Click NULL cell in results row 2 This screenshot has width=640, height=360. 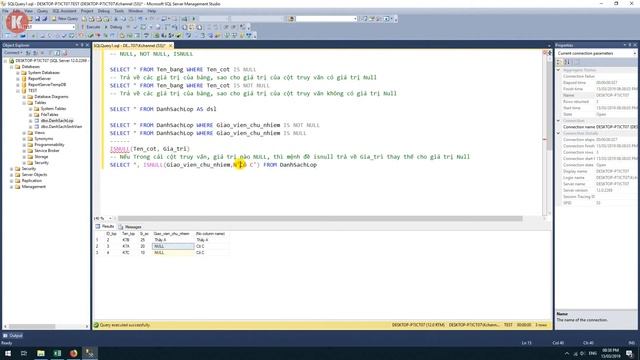(x=173, y=246)
